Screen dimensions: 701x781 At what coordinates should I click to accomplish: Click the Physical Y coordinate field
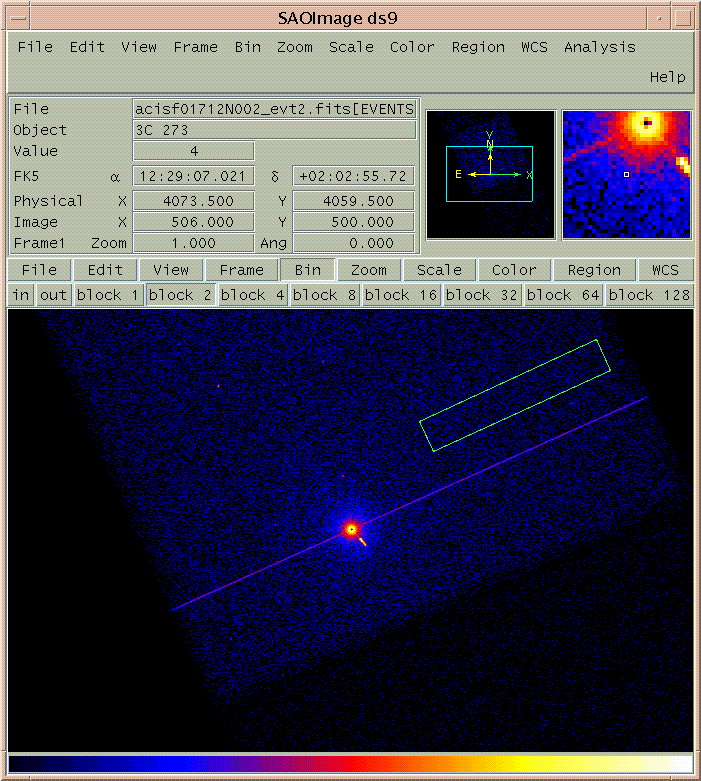tap(354, 201)
